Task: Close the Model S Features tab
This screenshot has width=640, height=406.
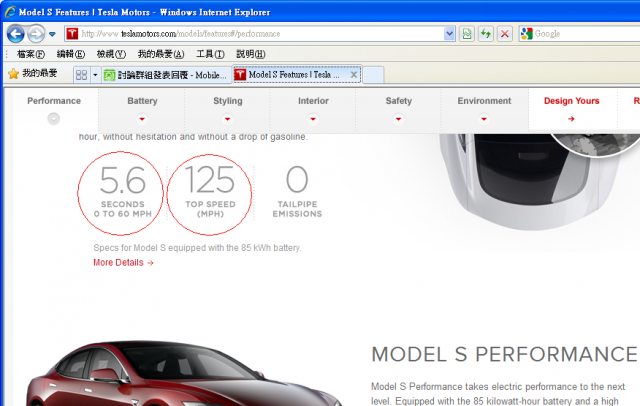Action: point(354,75)
